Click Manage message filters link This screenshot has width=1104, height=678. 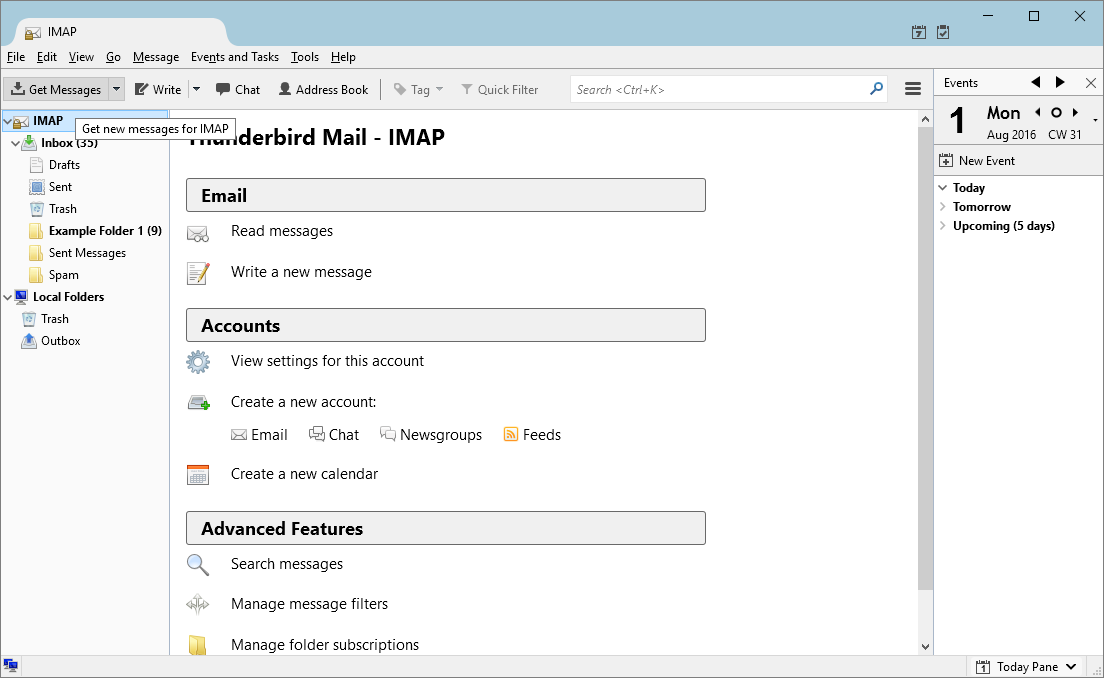[309, 604]
